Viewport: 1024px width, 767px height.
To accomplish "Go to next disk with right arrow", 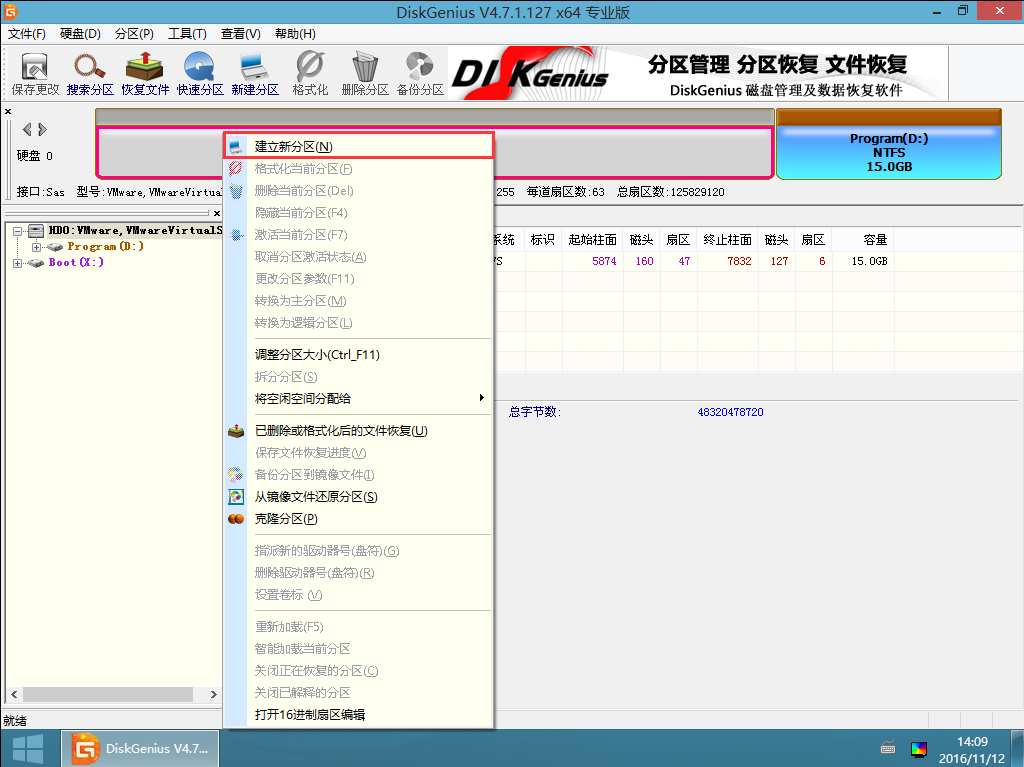I will (x=42, y=129).
